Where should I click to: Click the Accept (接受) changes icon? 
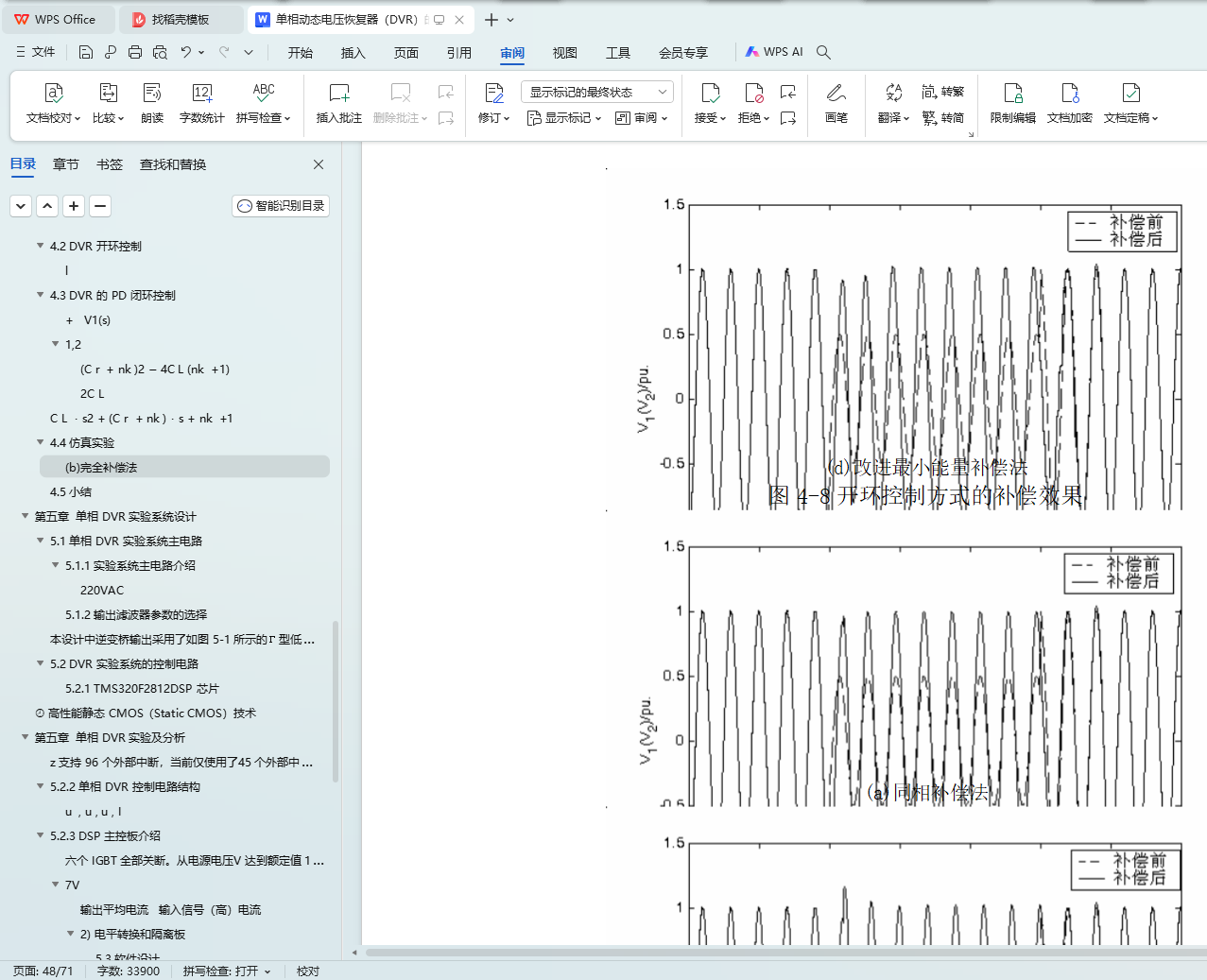(x=710, y=94)
